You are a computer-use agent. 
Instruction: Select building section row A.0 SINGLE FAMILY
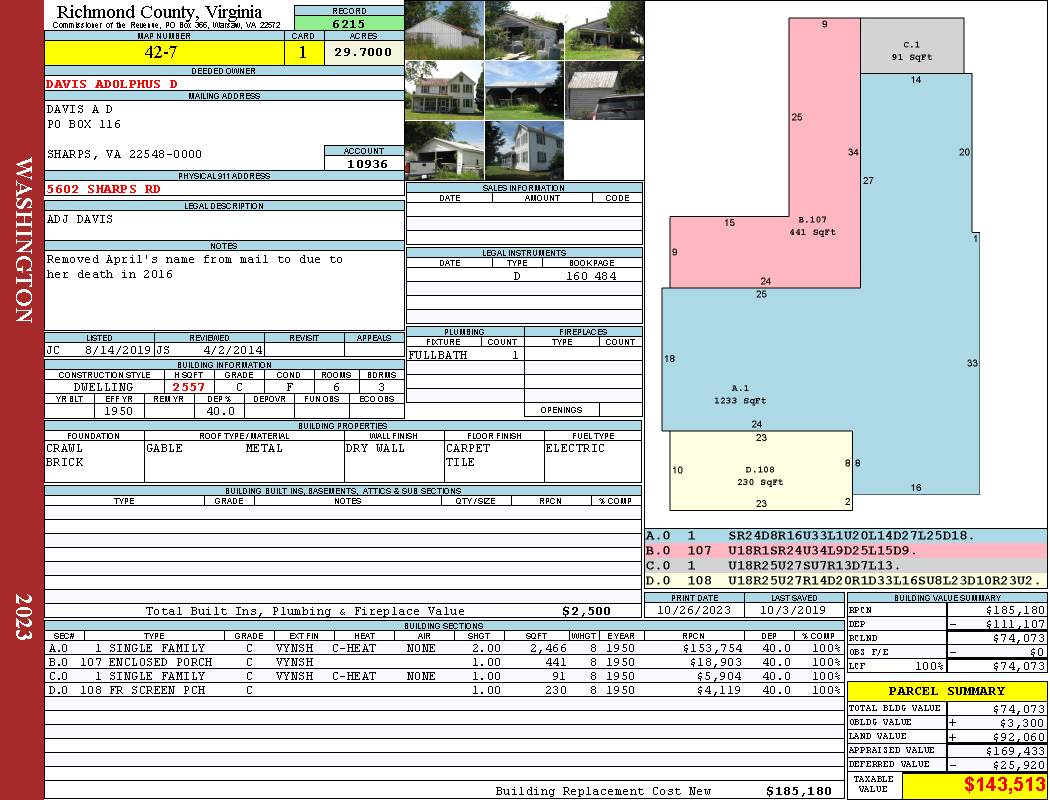[x=443, y=648]
